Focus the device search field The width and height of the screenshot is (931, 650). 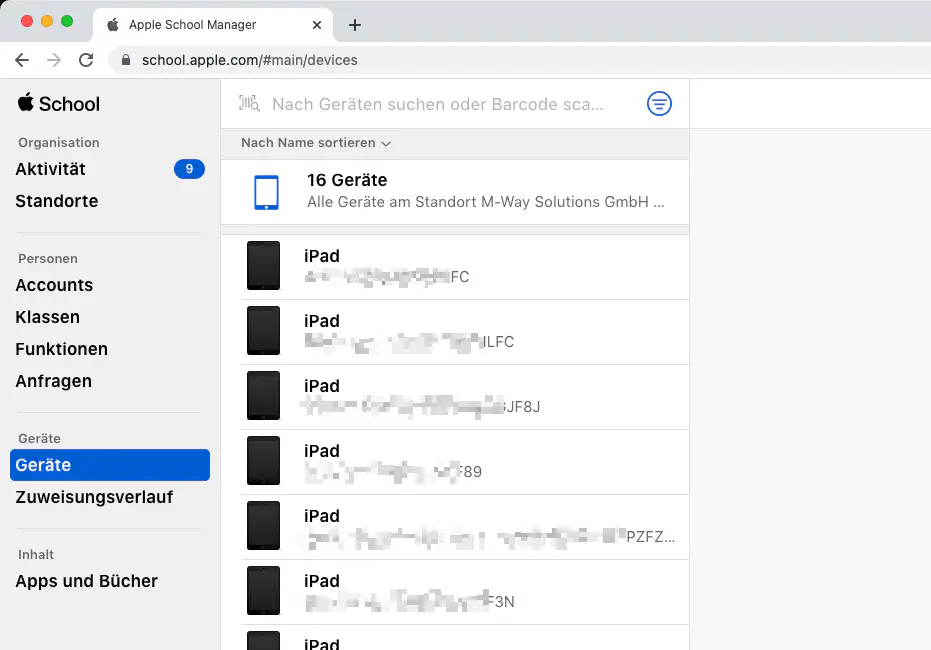(438, 104)
